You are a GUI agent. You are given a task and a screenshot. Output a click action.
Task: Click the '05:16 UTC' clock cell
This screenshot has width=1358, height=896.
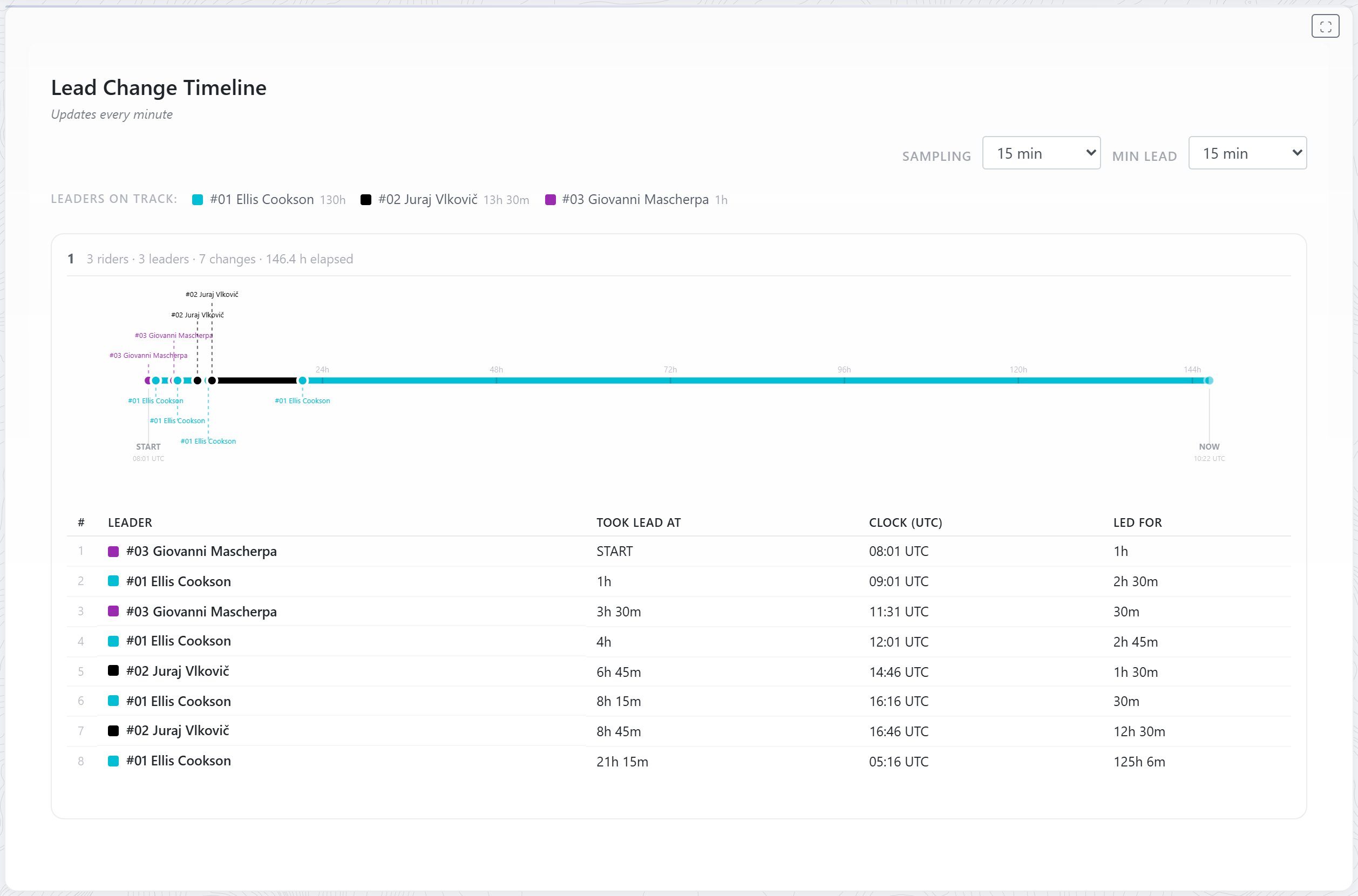coord(899,762)
